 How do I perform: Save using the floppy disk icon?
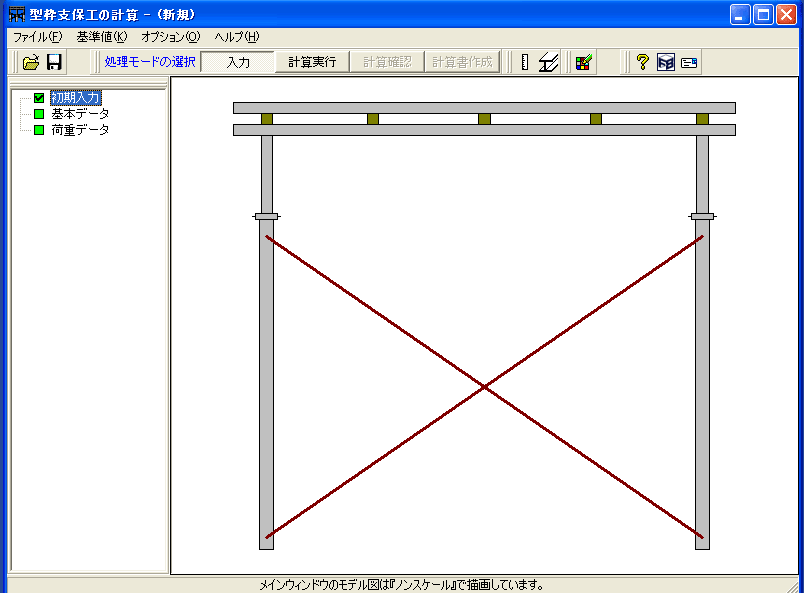[x=54, y=62]
